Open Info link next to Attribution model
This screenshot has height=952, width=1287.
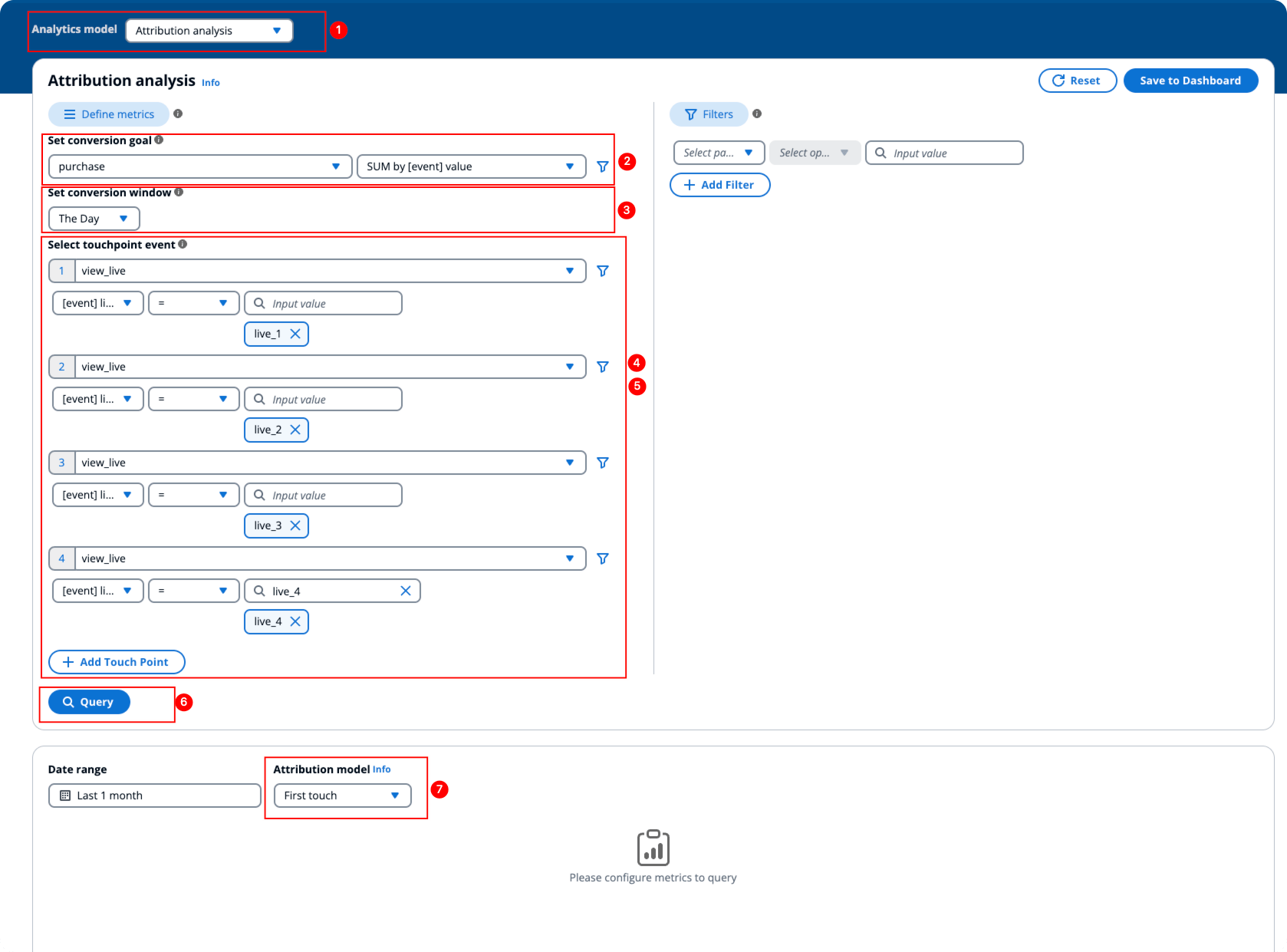[x=382, y=769]
